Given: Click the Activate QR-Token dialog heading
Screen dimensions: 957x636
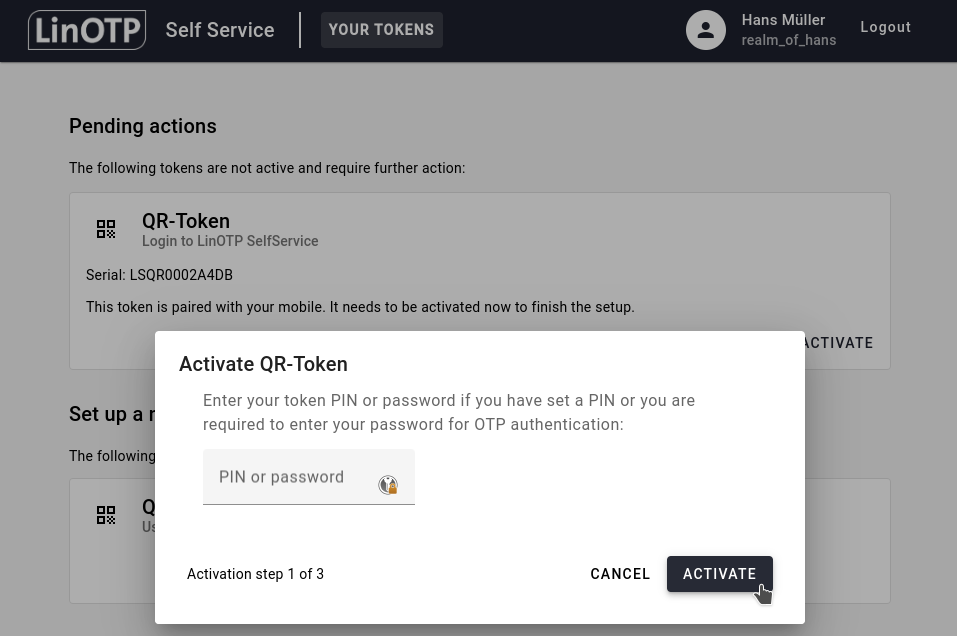Looking at the screenshot, I should 263,364.
